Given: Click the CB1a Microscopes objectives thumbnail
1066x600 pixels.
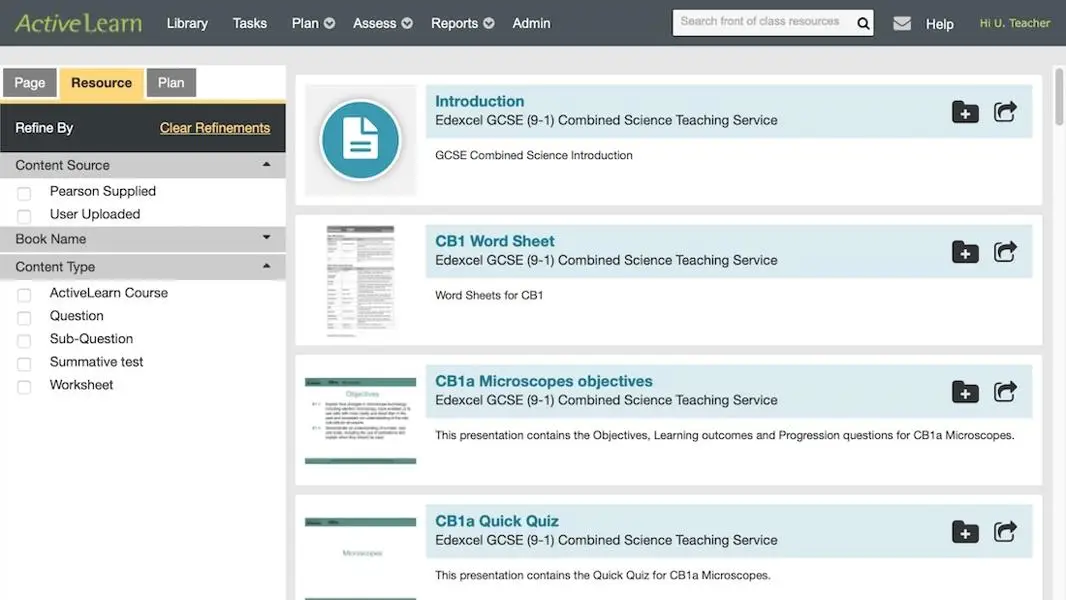Looking at the screenshot, I should point(360,421).
